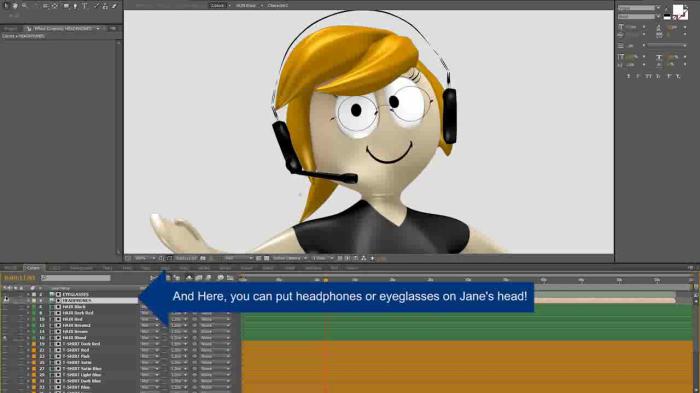The image size is (700, 393).
Task: Select the Brush tool
Action: click(96, 6)
